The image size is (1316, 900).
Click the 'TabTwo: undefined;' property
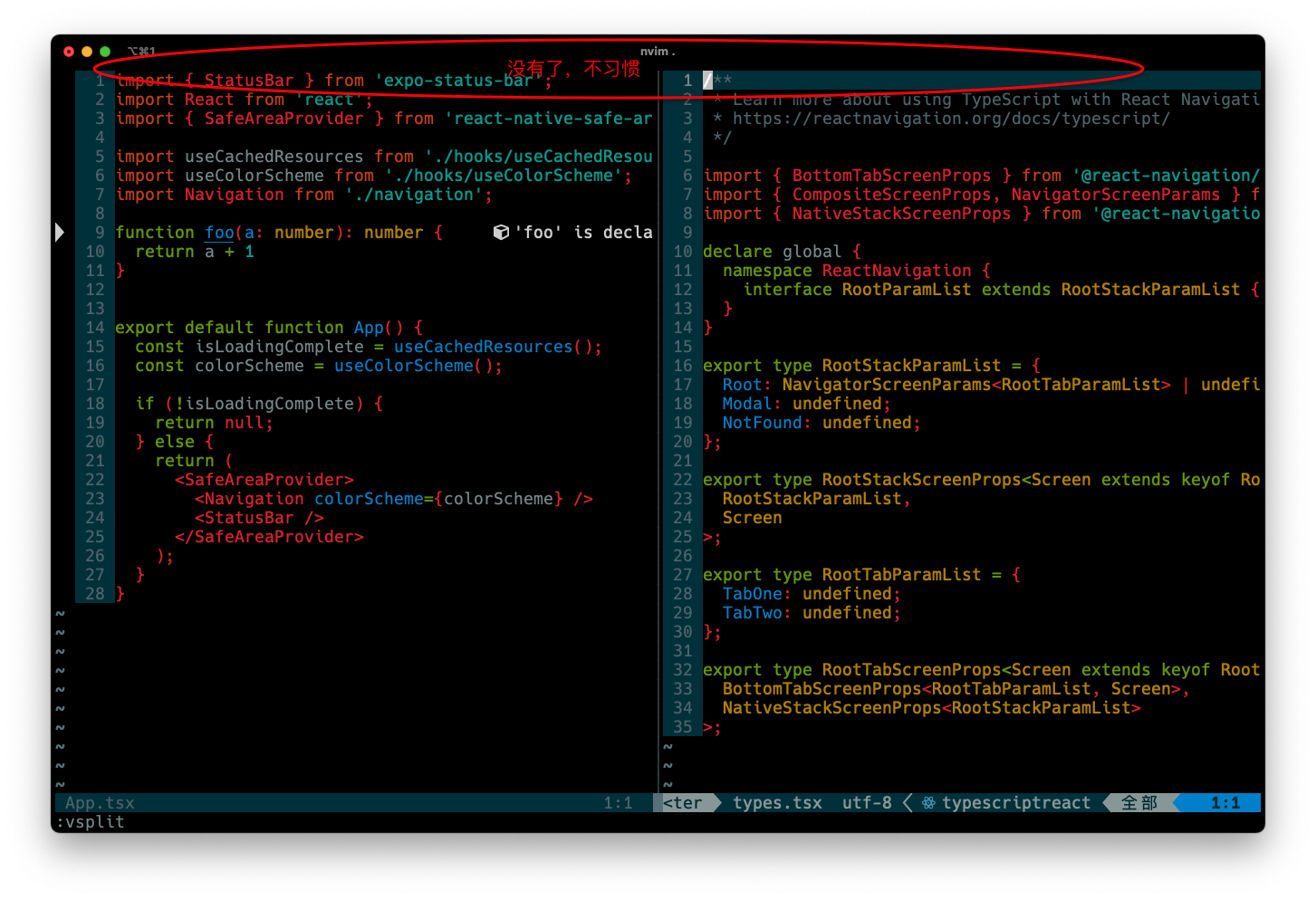tap(812, 613)
